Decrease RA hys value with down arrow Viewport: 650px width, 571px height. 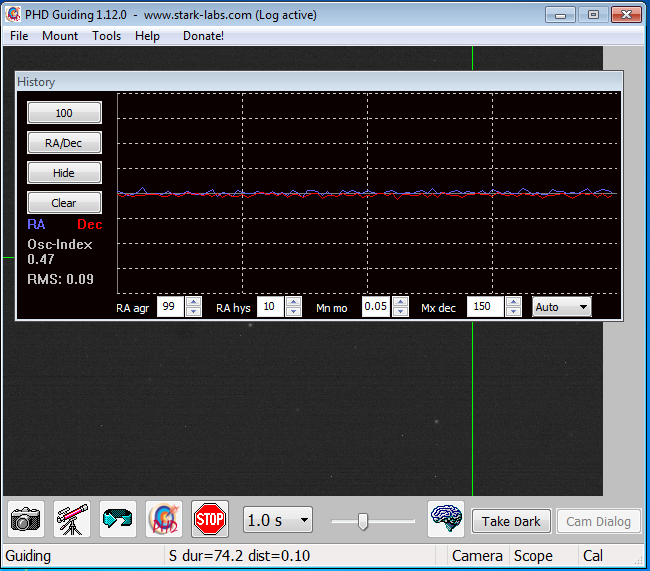tap(293, 311)
